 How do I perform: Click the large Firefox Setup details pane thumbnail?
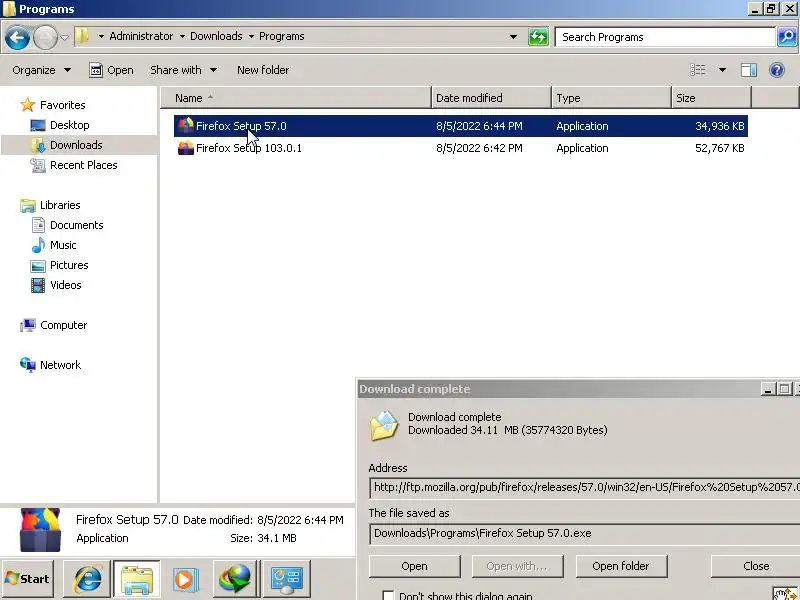click(40, 530)
